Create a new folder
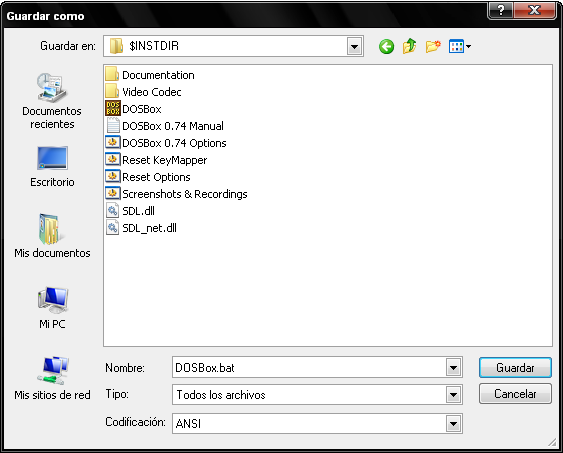Image resolution: width=563 pixels, height=453 pixels. coord(433,46)
